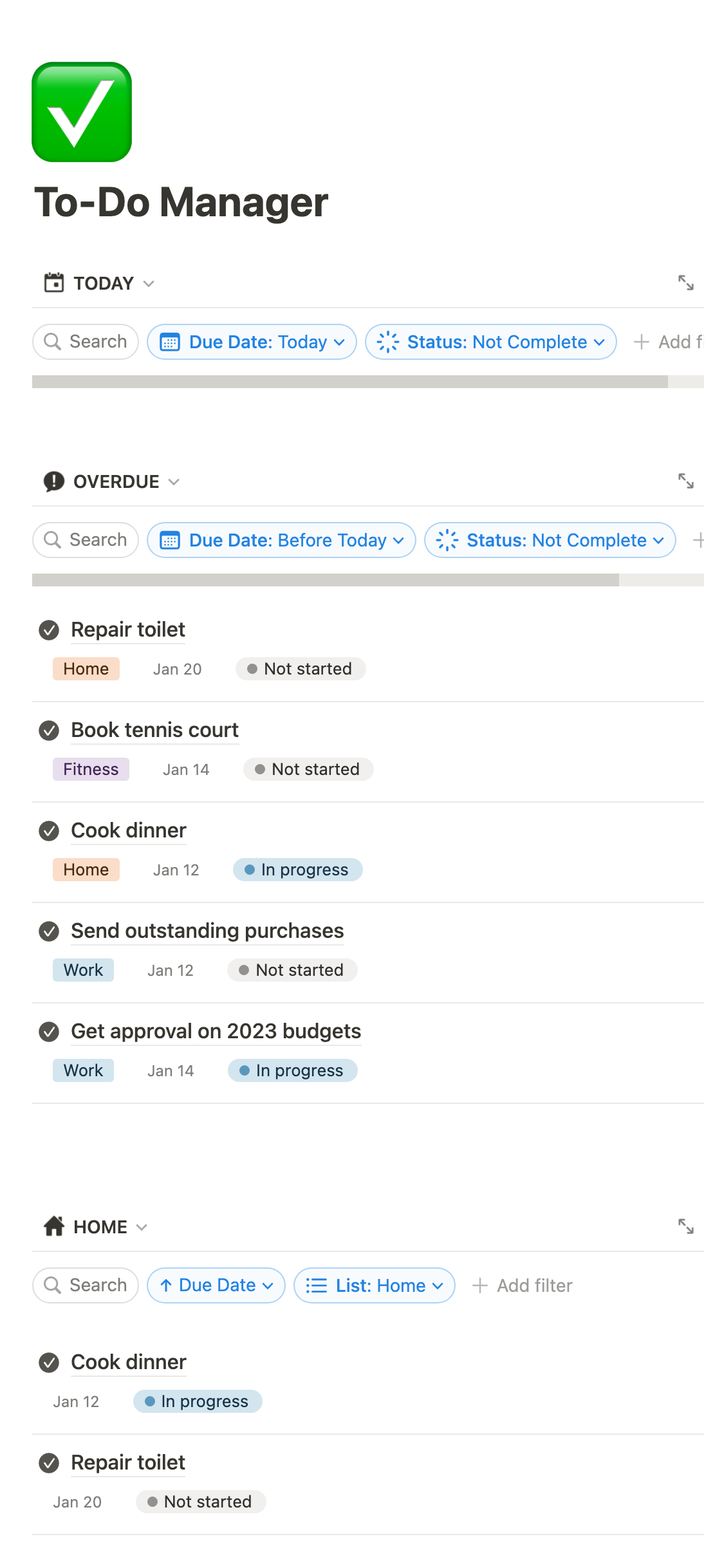This screenshot has width=724, height=1568.
Task: Click the green checkmark page icon
Action: coord(82,112)
